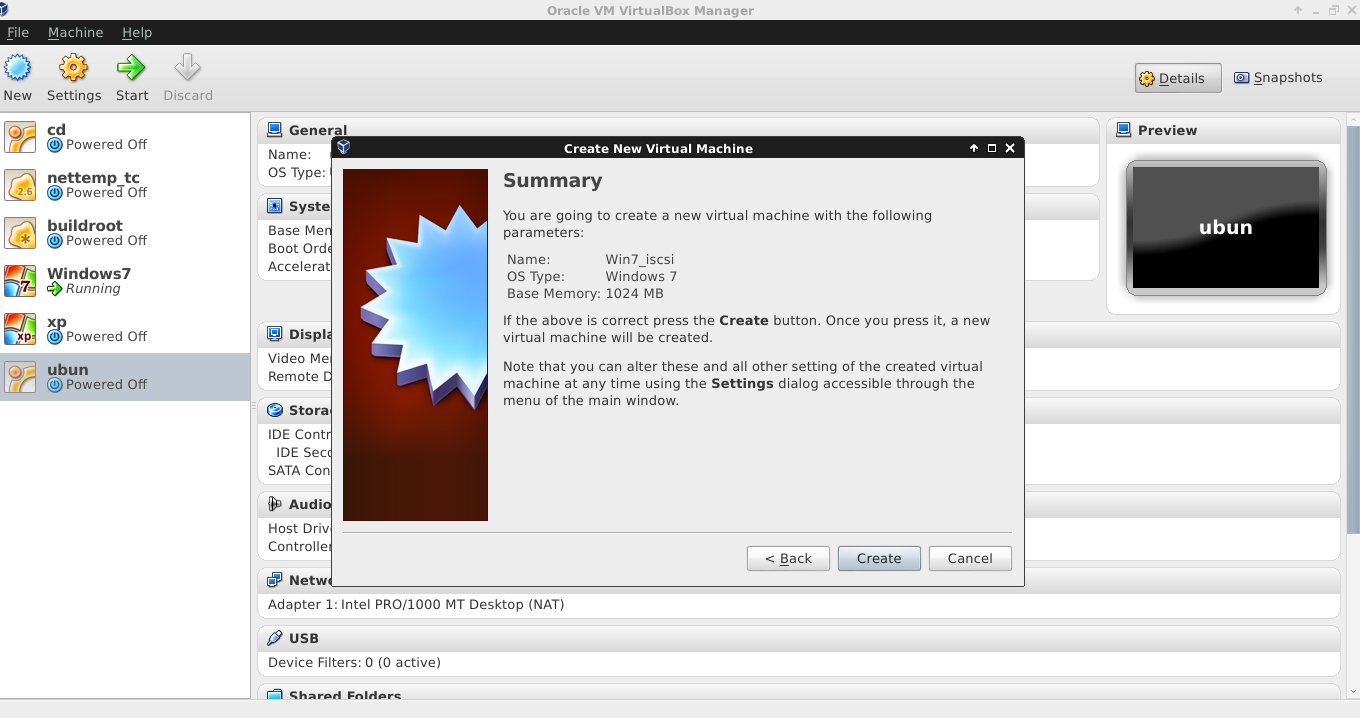Click the Windows 7 OS type value
This screenshot has height=718, width=1360.
(641, 276)
